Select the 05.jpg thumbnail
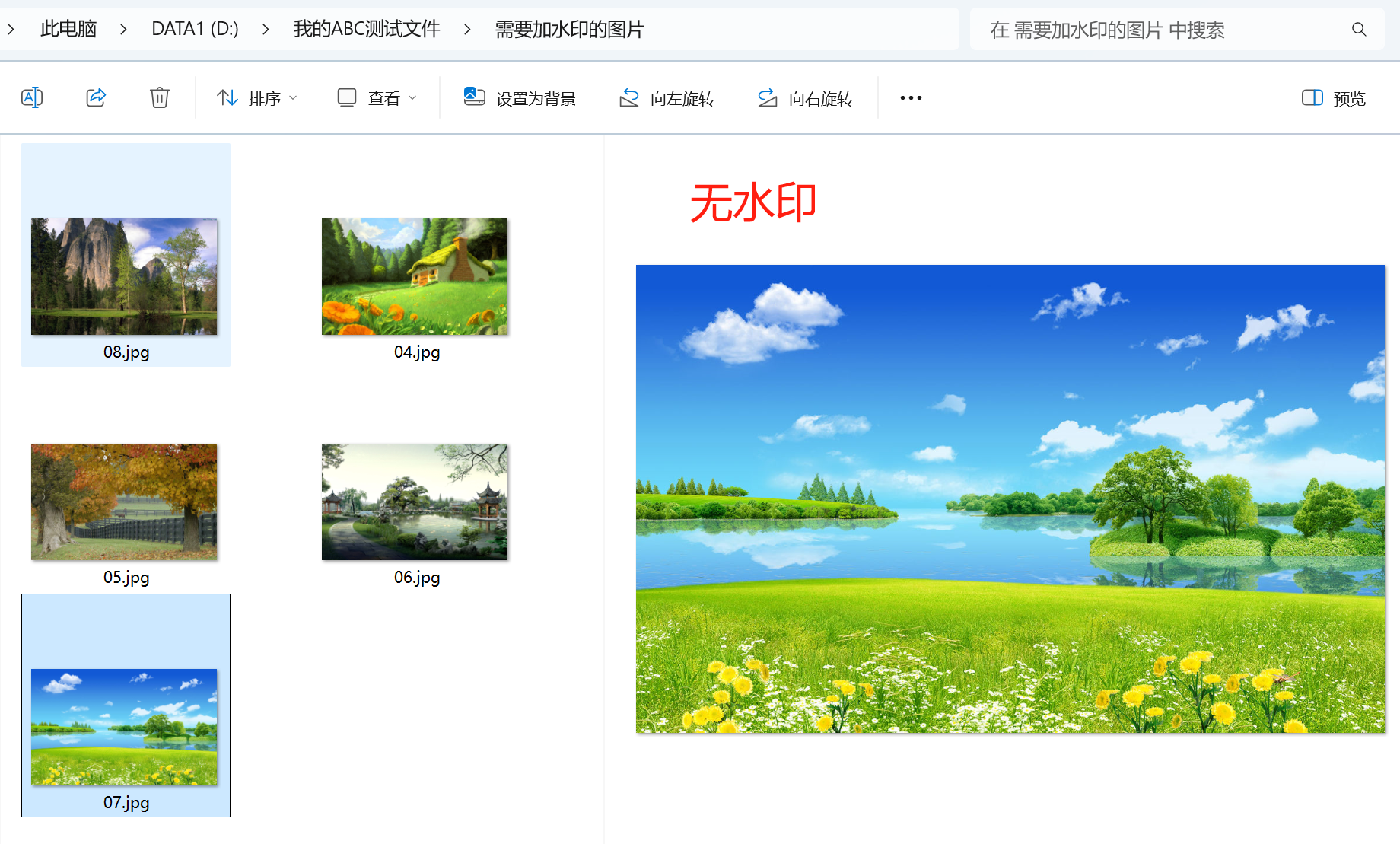Image resolution: width=1400 pixels, height=844 pixels. [124, 502]
